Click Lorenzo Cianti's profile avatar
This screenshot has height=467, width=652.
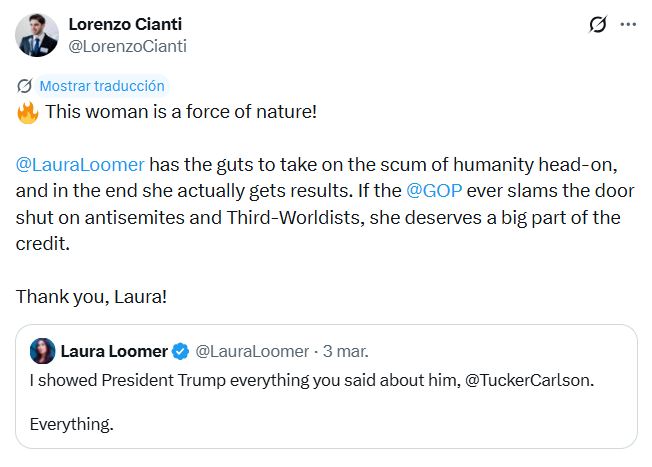[36, 35]
